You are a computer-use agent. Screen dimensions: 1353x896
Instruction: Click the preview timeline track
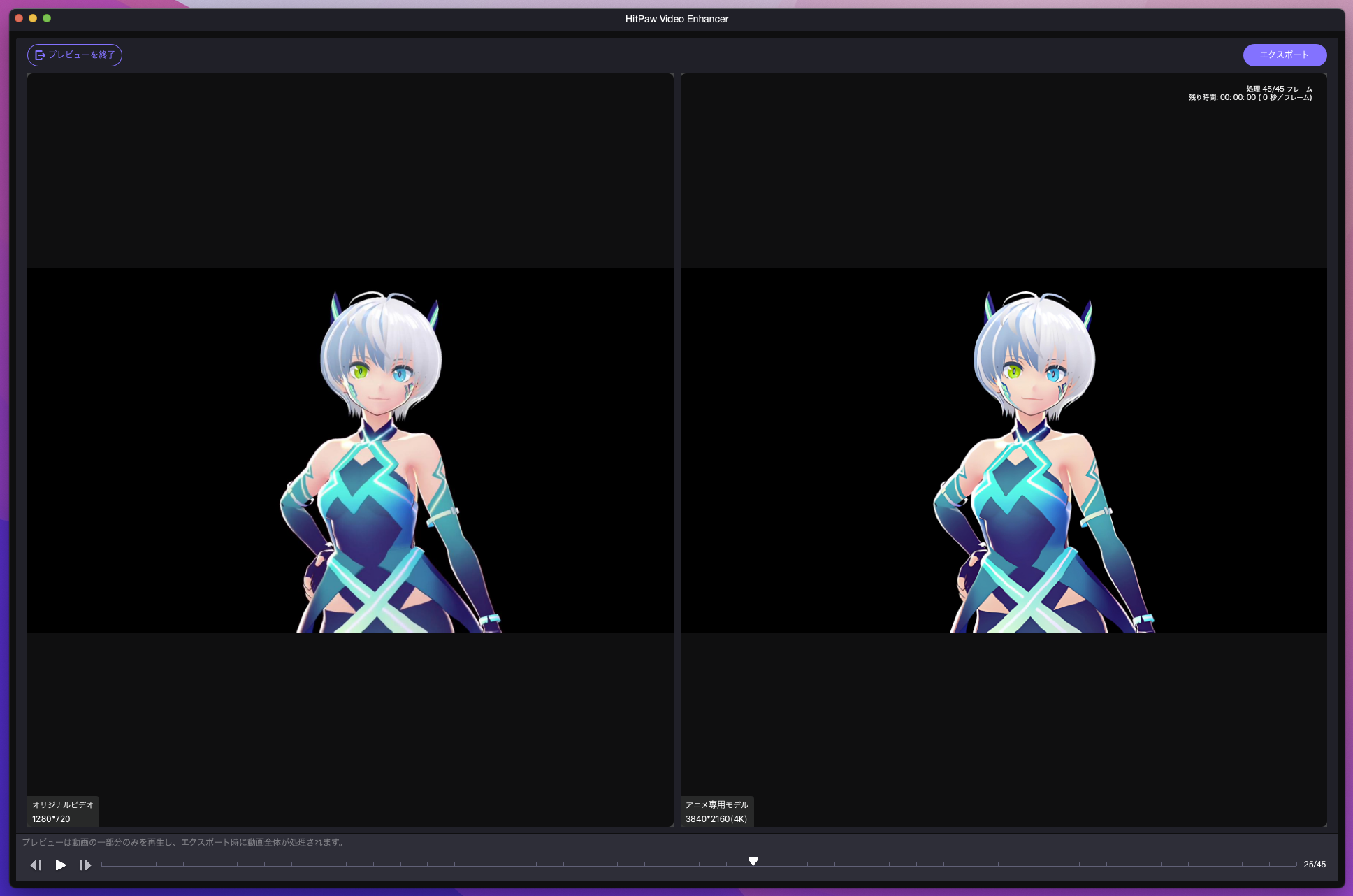[699, 865]
